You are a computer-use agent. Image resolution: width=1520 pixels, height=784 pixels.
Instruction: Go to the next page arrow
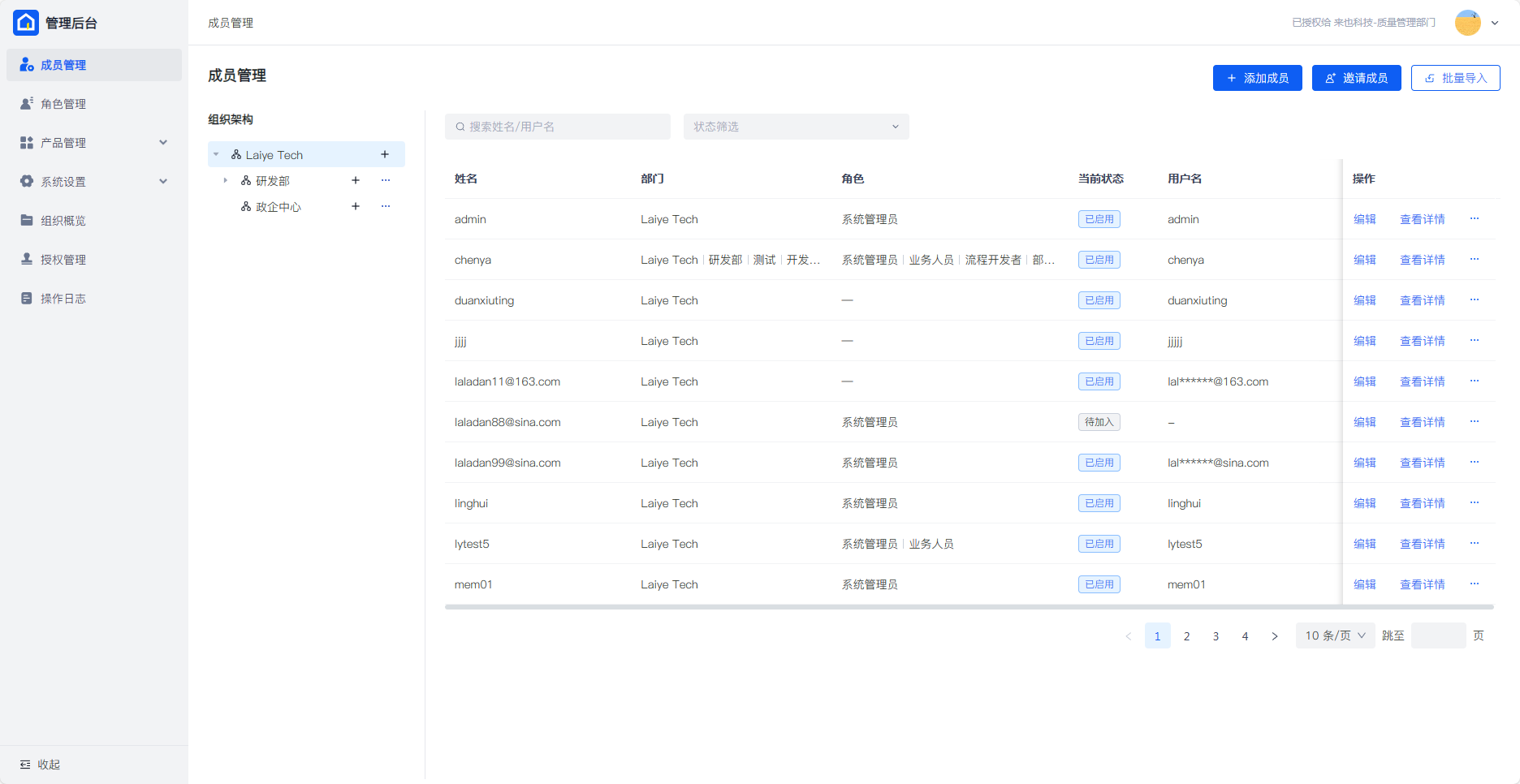click(1275, 636)
